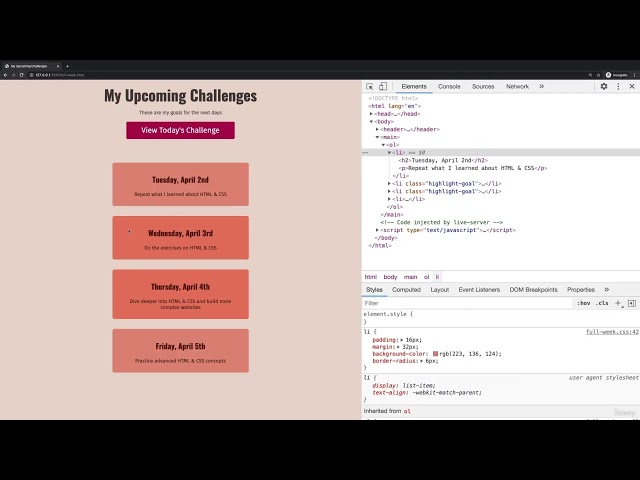Toggle the :hov element state panel
Screen dimensions: 640x480
point(584,303)
